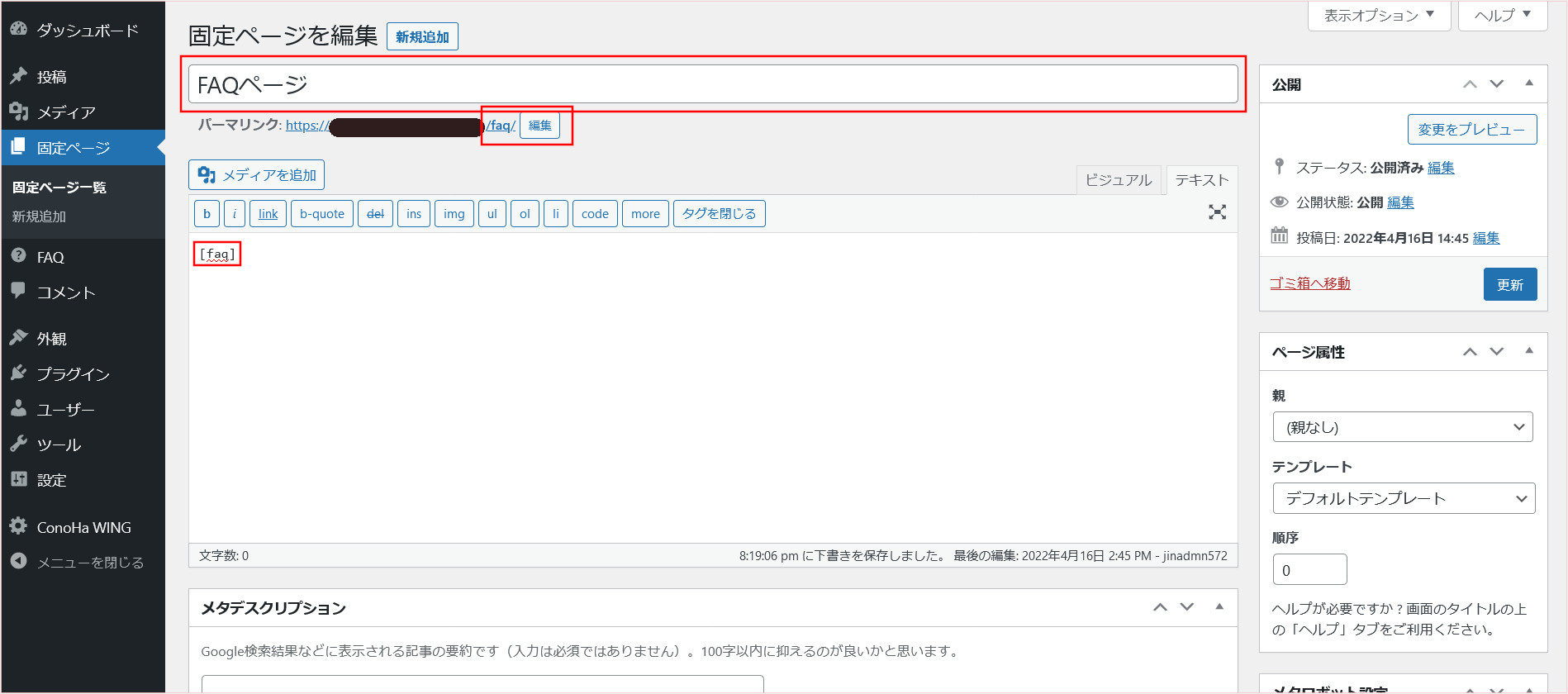Expand the Display Options dropdown
This screenshot has width=1568, height=694.
coord(1378,15)
